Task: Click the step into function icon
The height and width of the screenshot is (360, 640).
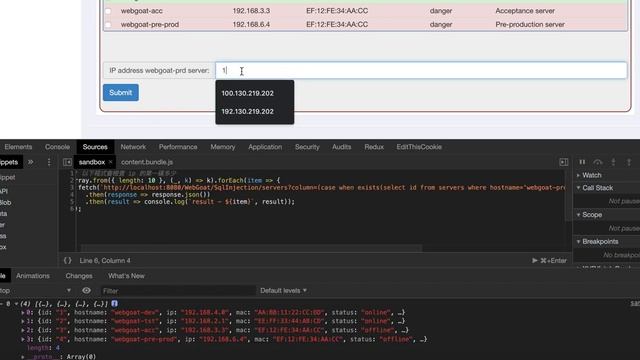Action: [613, 162]
